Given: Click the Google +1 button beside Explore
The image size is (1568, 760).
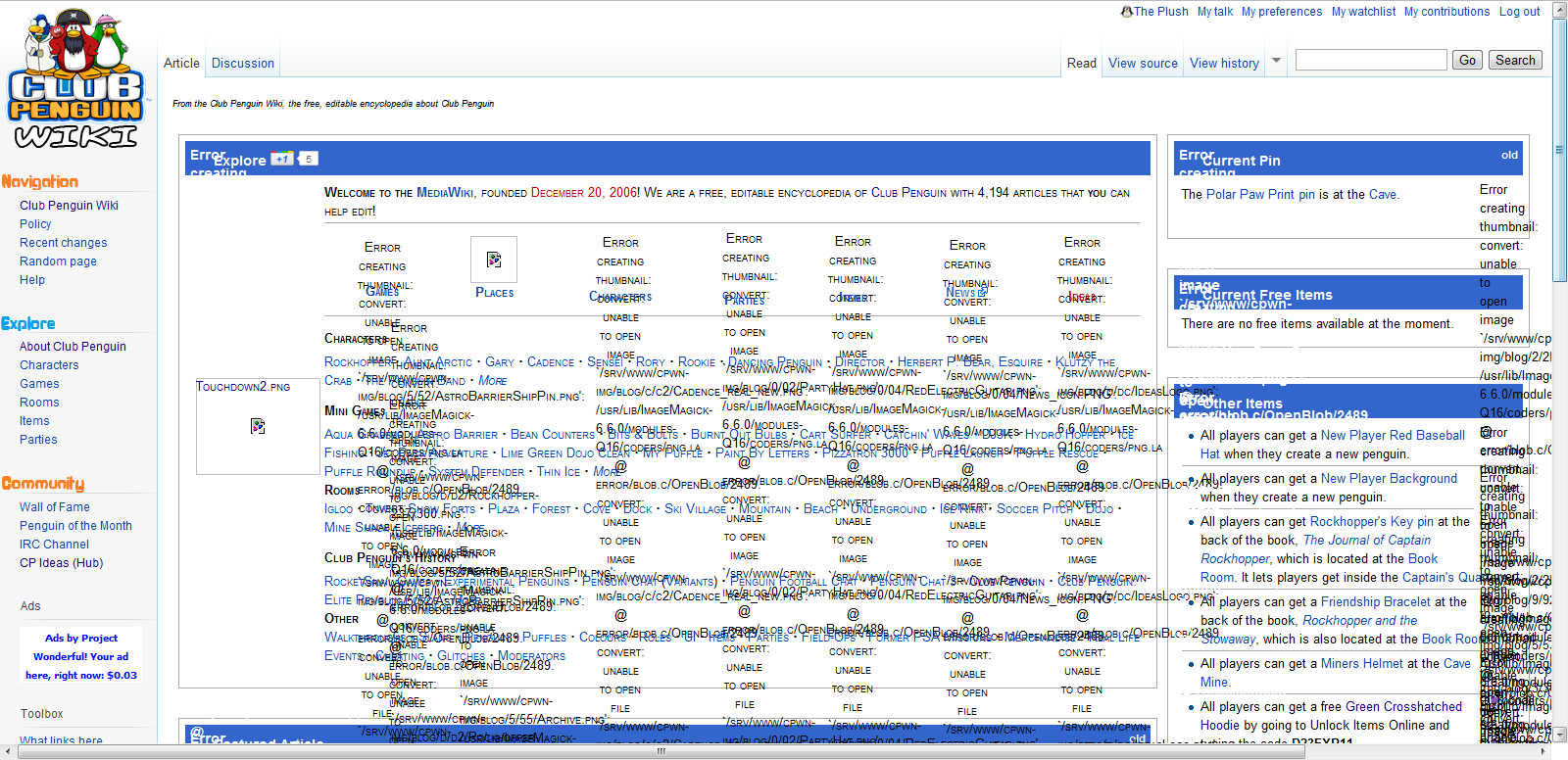Looking at the screenshot, I should [x=282, y=159].
